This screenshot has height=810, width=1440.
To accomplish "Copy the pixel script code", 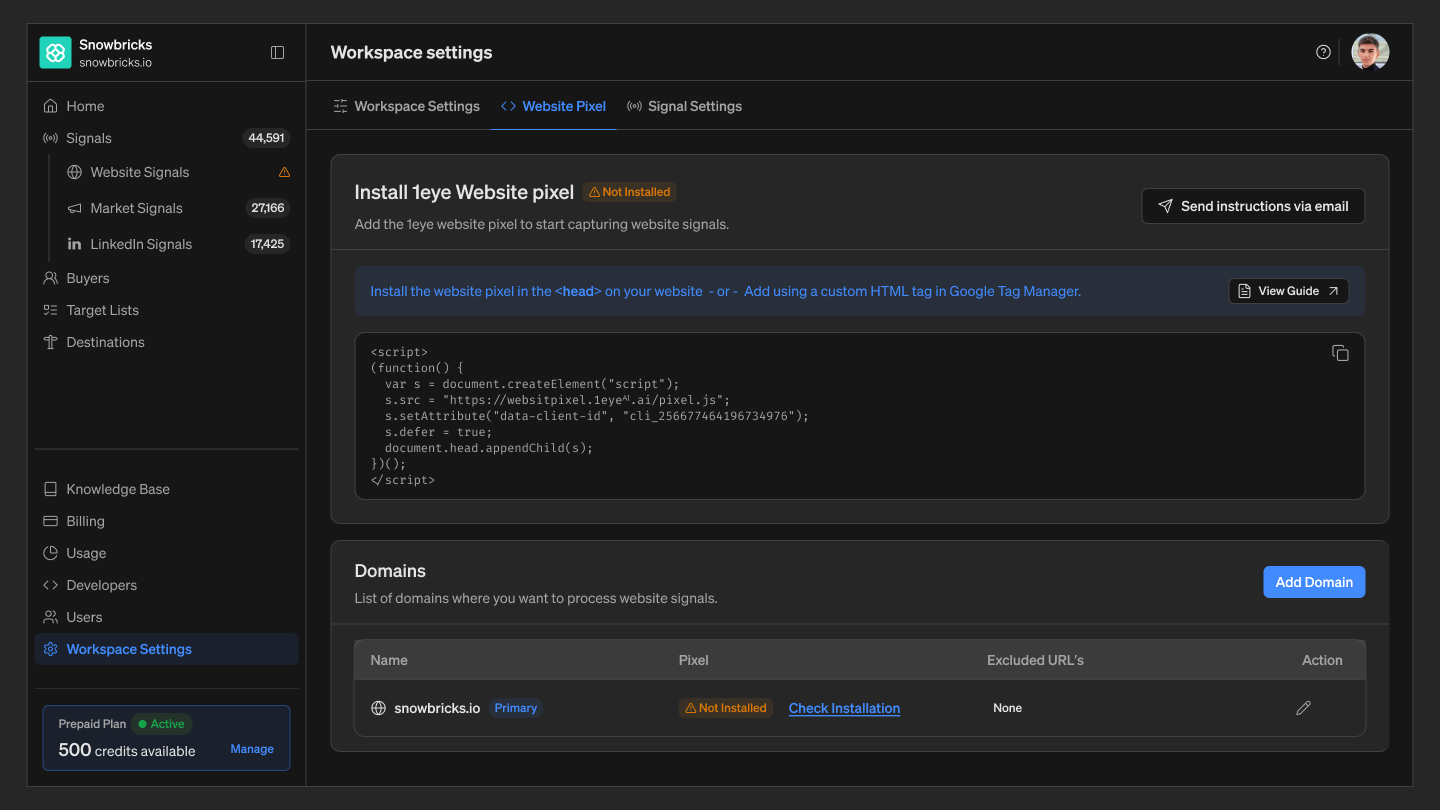I will coord(1340,353).
